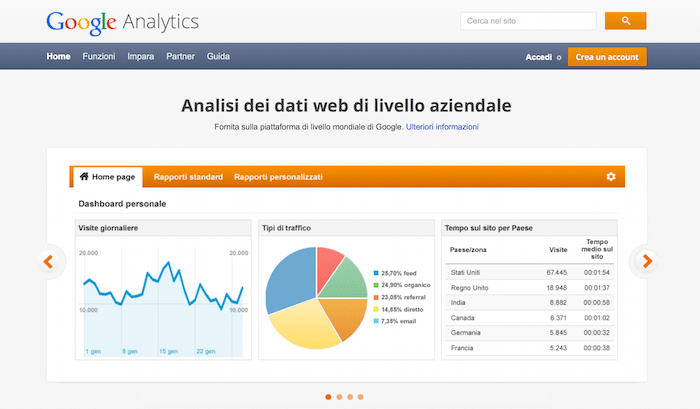
Task: Select the Germania table row
Action: [x=529, y=333]
